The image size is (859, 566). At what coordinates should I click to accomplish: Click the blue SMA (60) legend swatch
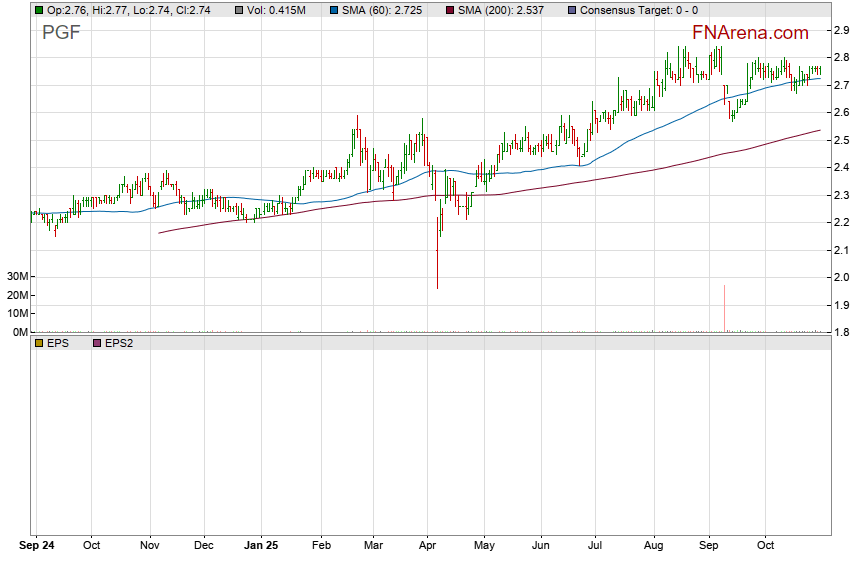[x=333, y=9]
